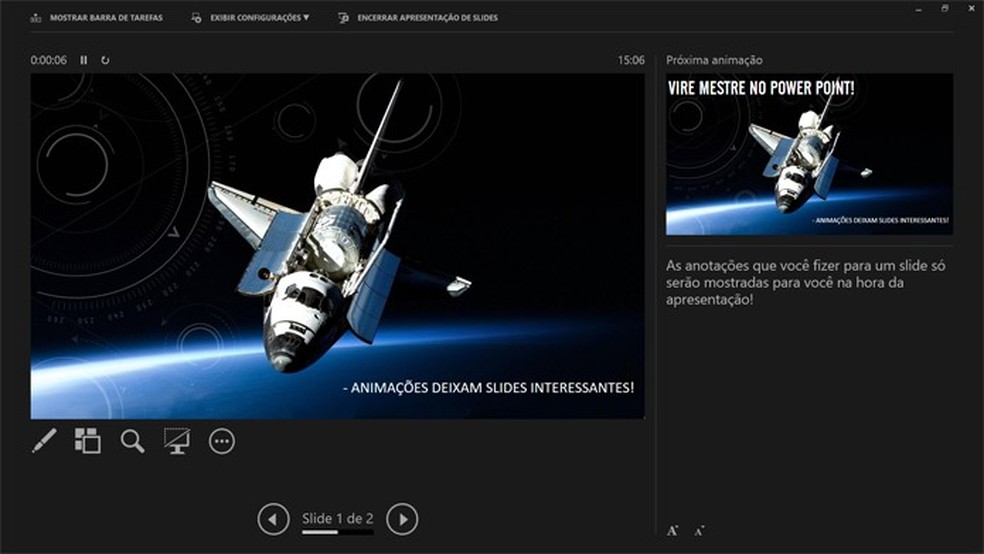
Task: Click Encerrar Apresentação de Slides
Action: [418, 18]
